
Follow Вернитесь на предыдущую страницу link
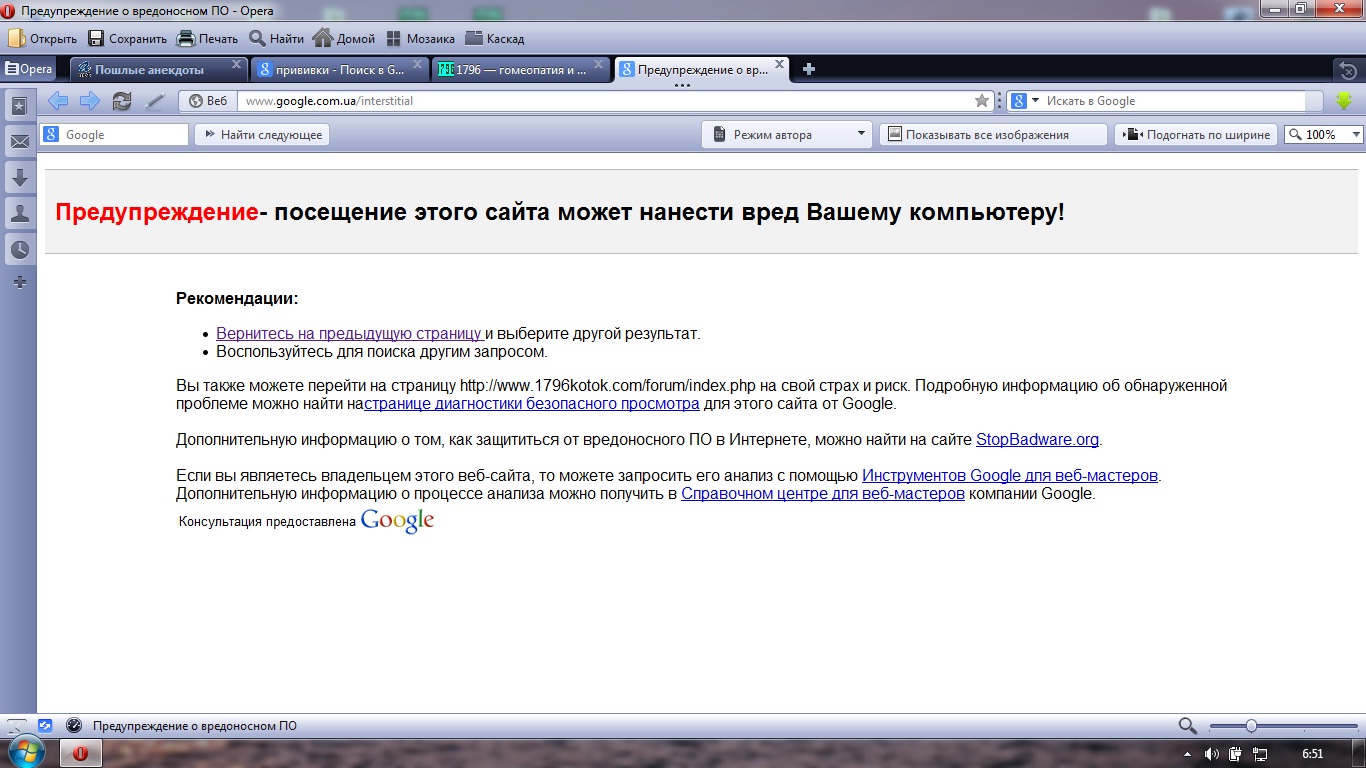pyautogui.click(x=349, y=334)
